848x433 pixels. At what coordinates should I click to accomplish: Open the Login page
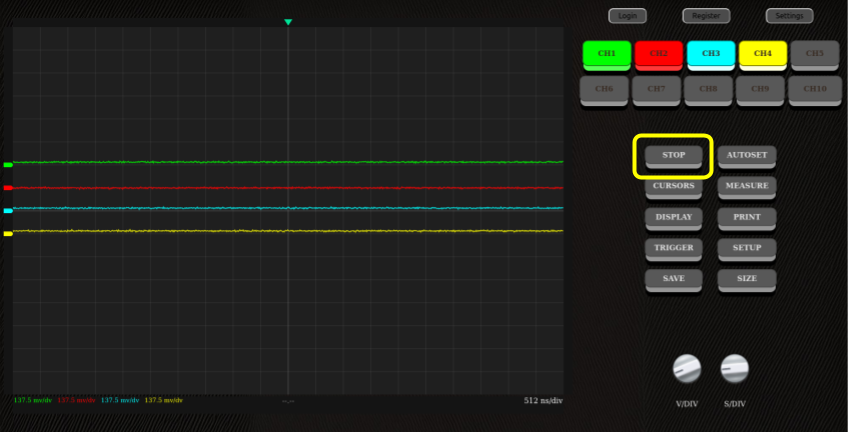(x=627, y=16)
